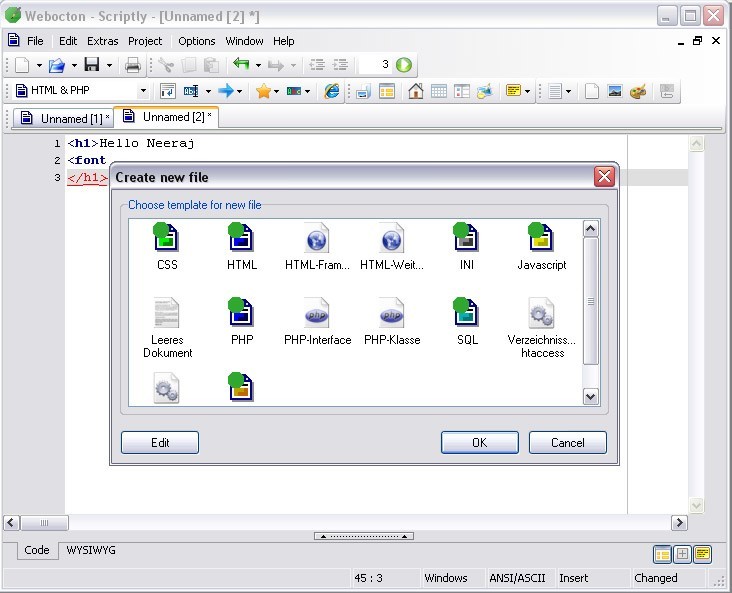Select the Leeres Dokument template

pos(167,328)
